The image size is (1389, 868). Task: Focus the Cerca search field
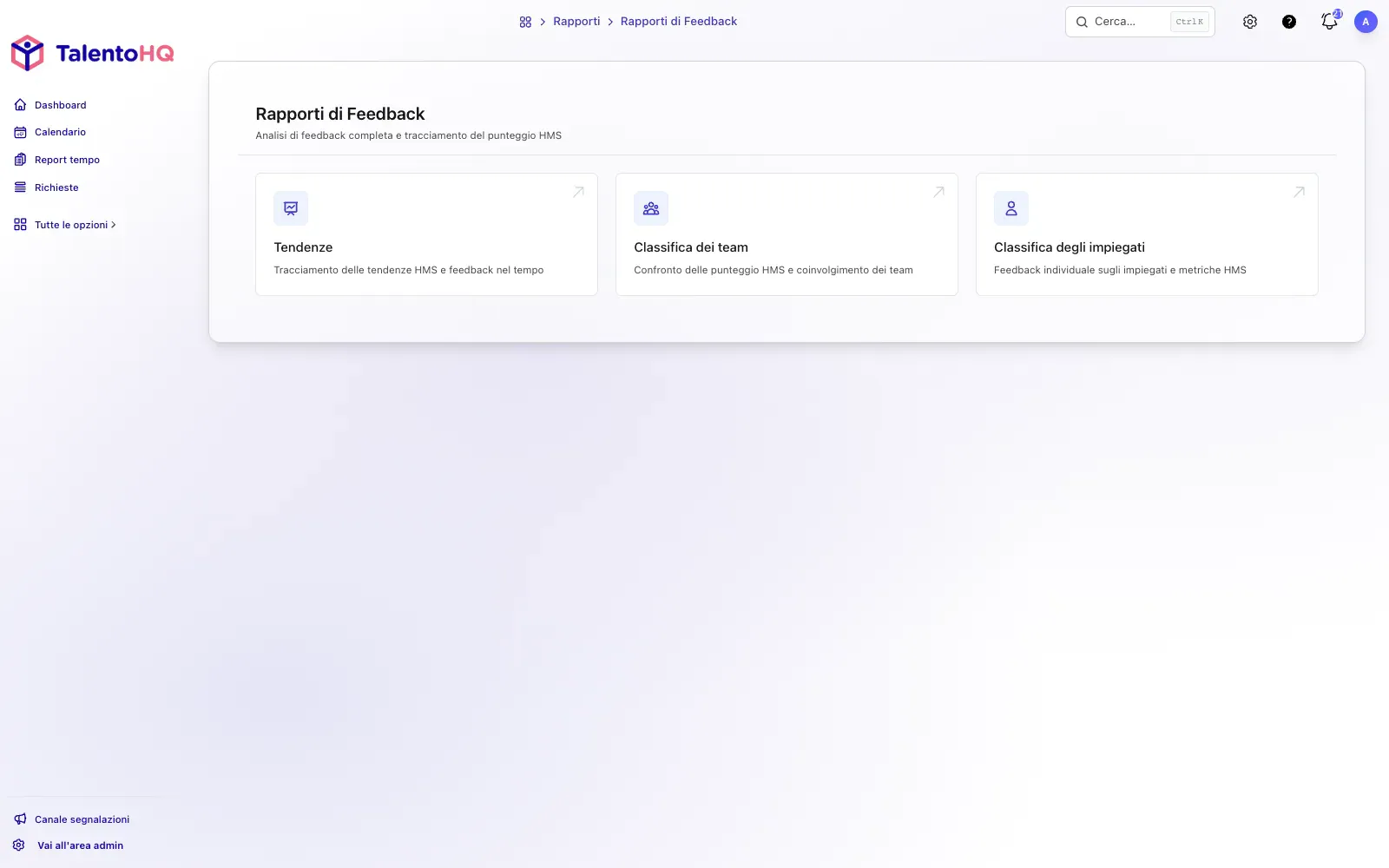click(x=1140, y=22)
